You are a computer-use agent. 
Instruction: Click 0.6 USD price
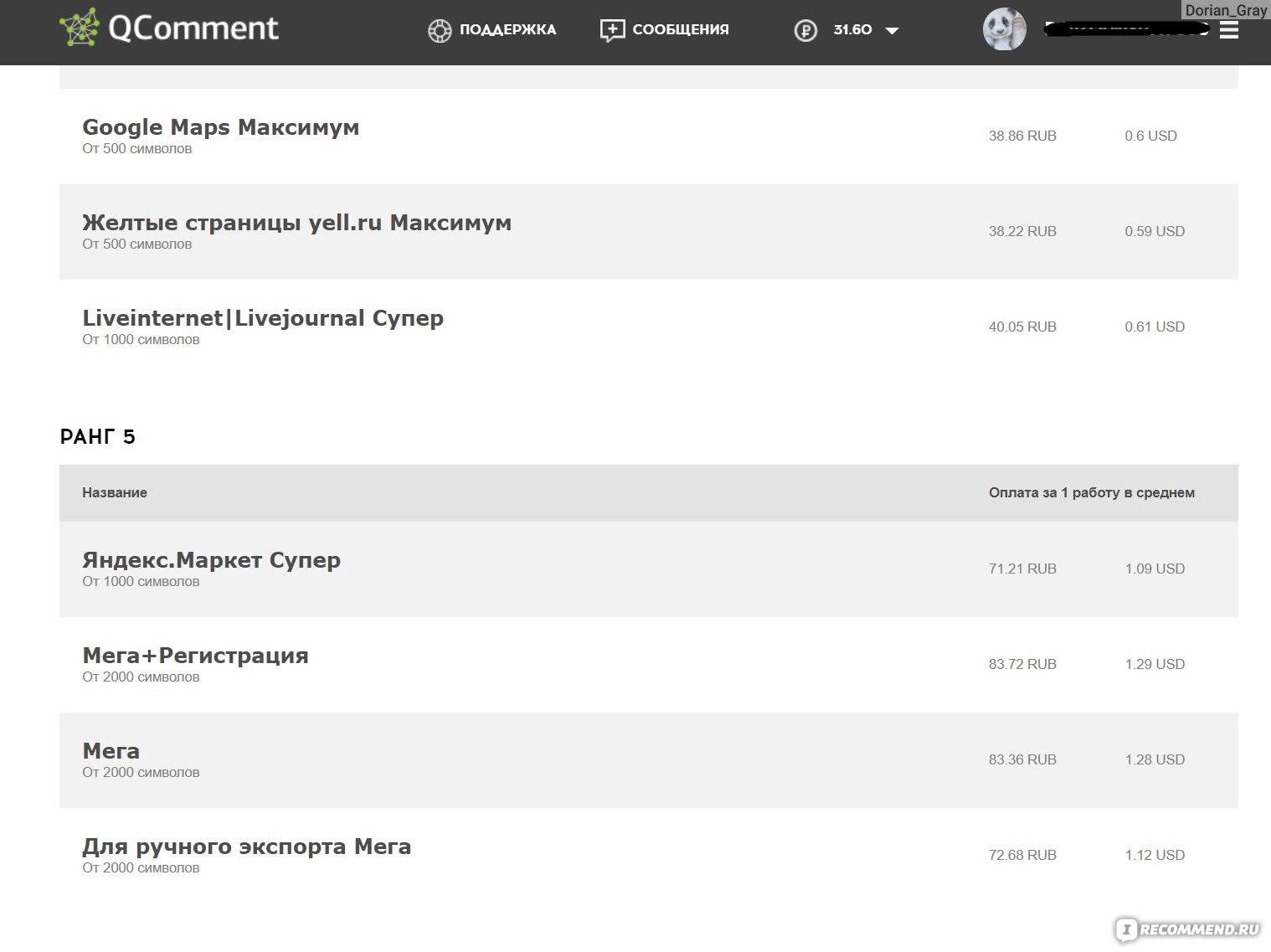click(1150, 136)
